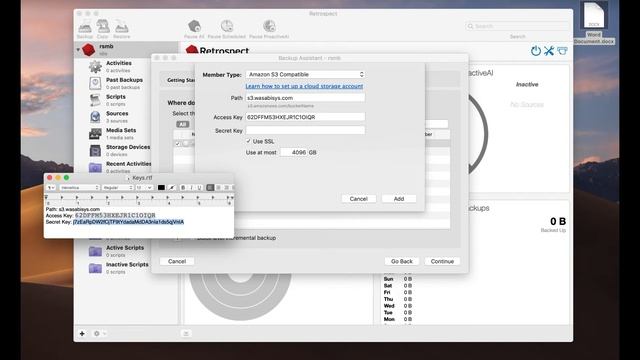
Task: Click the Getting Started tab in assistant
Action: [181, 80]
